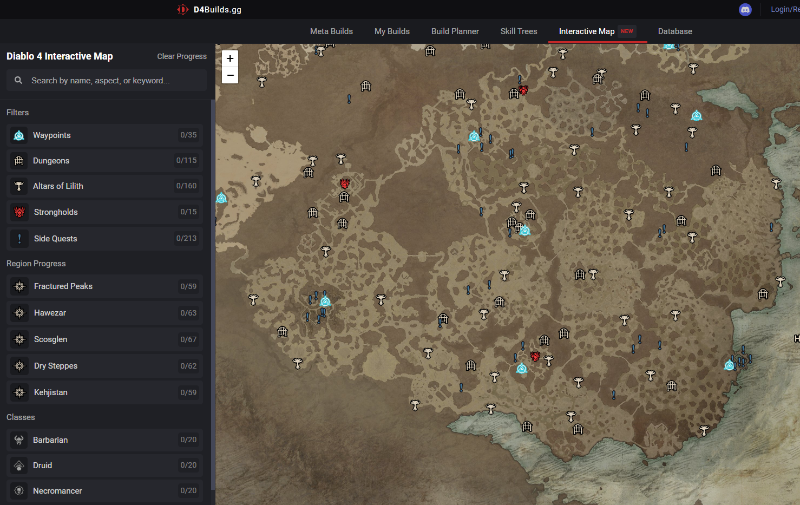Select waypoint marker at far left map edge
Screen dimensions: 800x505
(x=221, y=198)
